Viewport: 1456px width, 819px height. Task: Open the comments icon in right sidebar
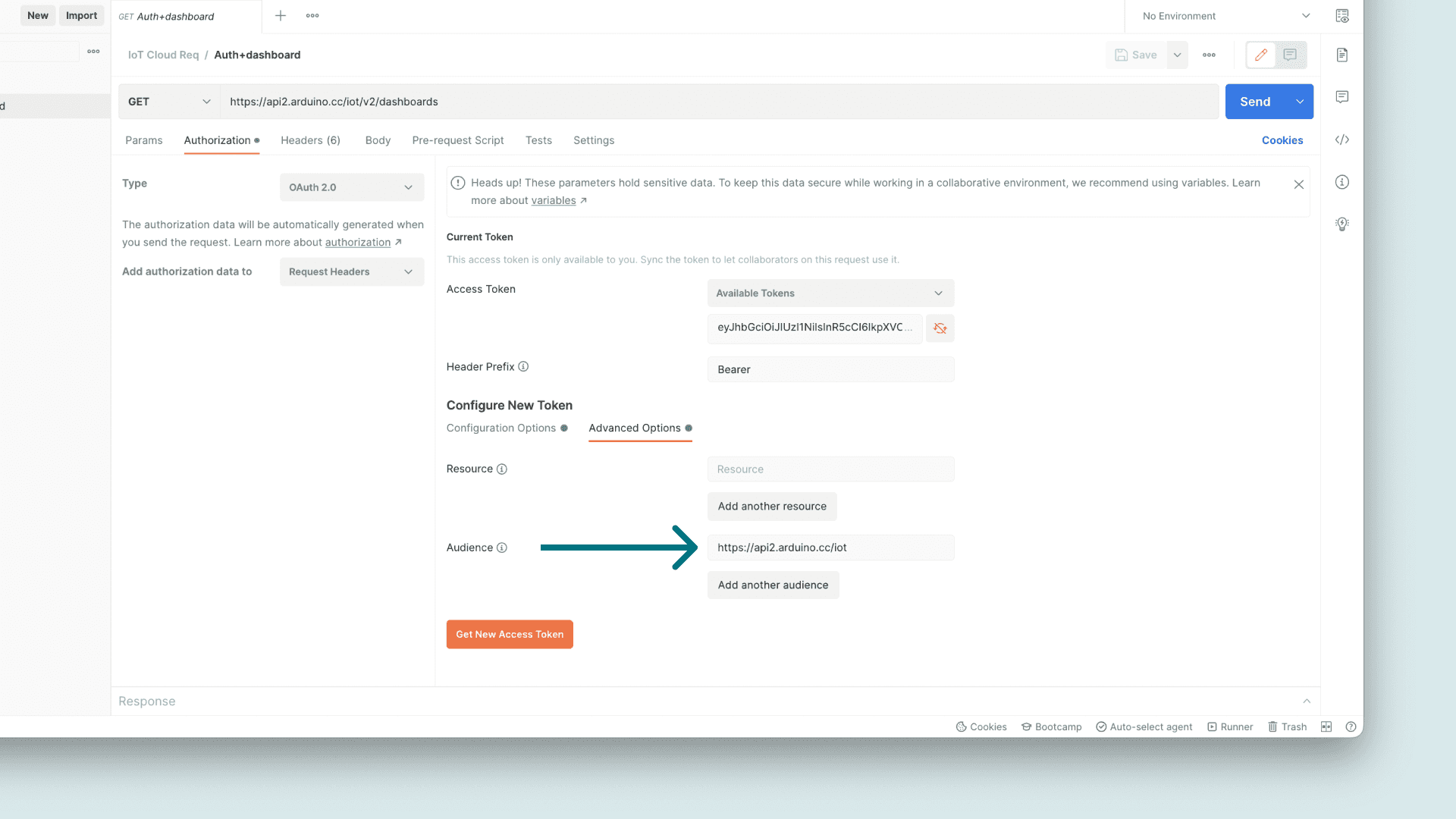point(1341,97)
